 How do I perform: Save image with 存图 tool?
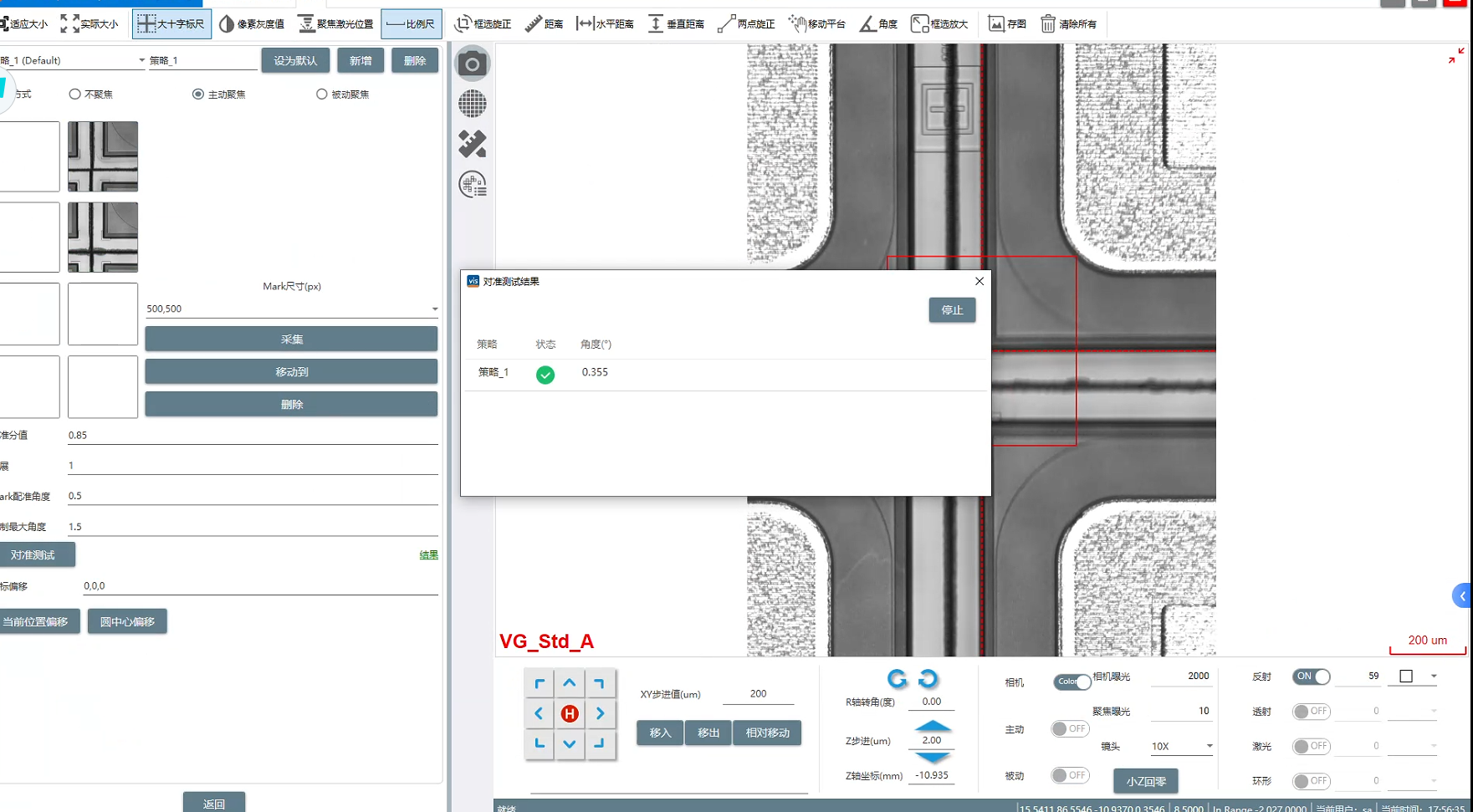(1006, 24)
